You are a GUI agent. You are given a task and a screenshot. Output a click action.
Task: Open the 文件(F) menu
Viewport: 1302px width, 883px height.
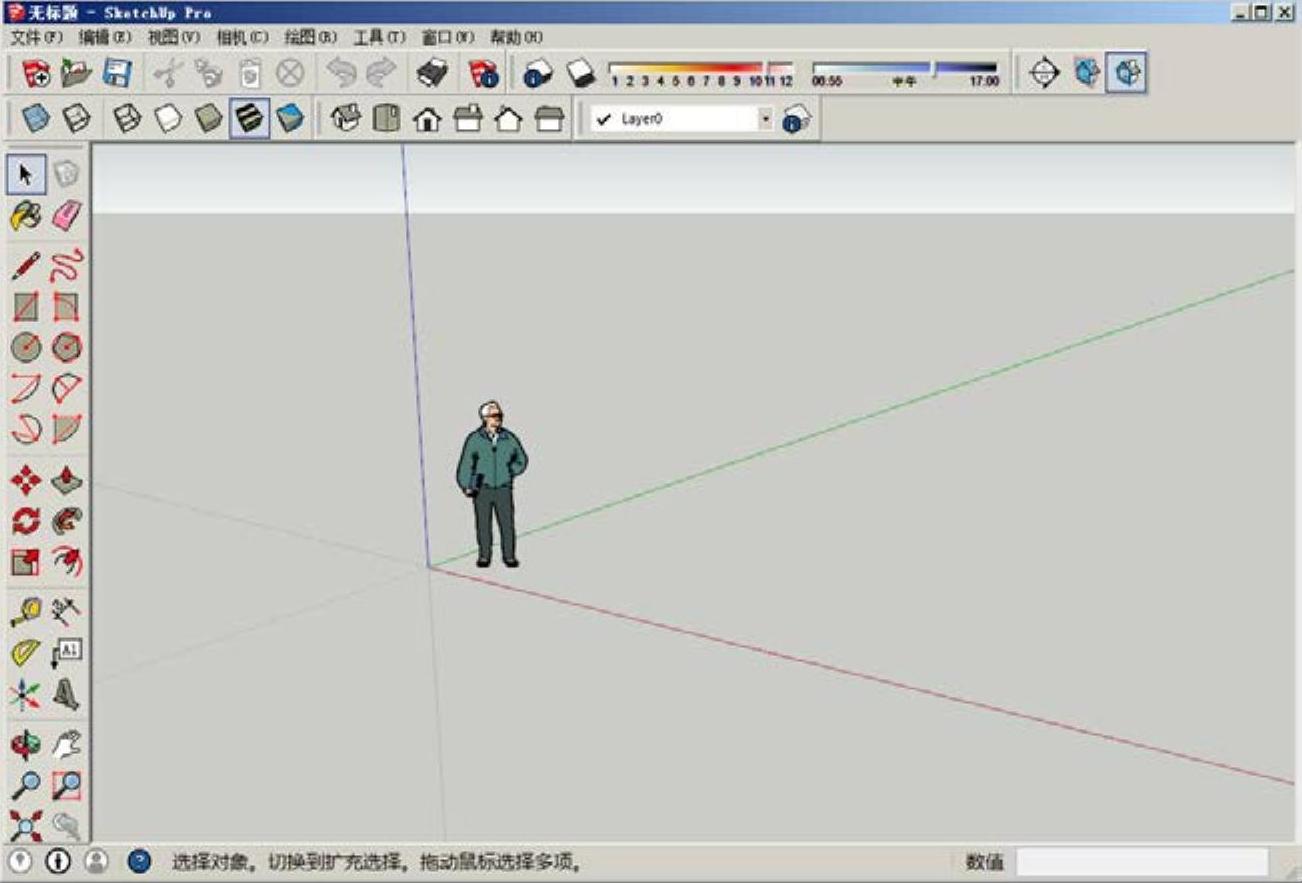coord(37,37)
